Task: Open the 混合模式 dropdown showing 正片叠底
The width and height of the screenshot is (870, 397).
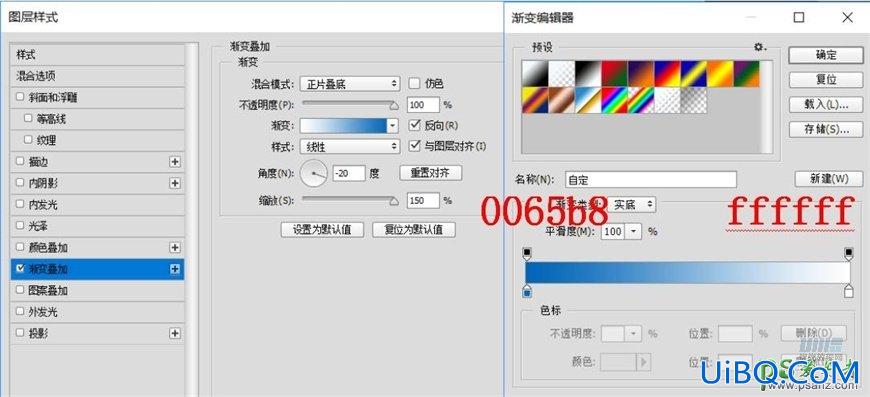Action: click(x=350, y=84)
